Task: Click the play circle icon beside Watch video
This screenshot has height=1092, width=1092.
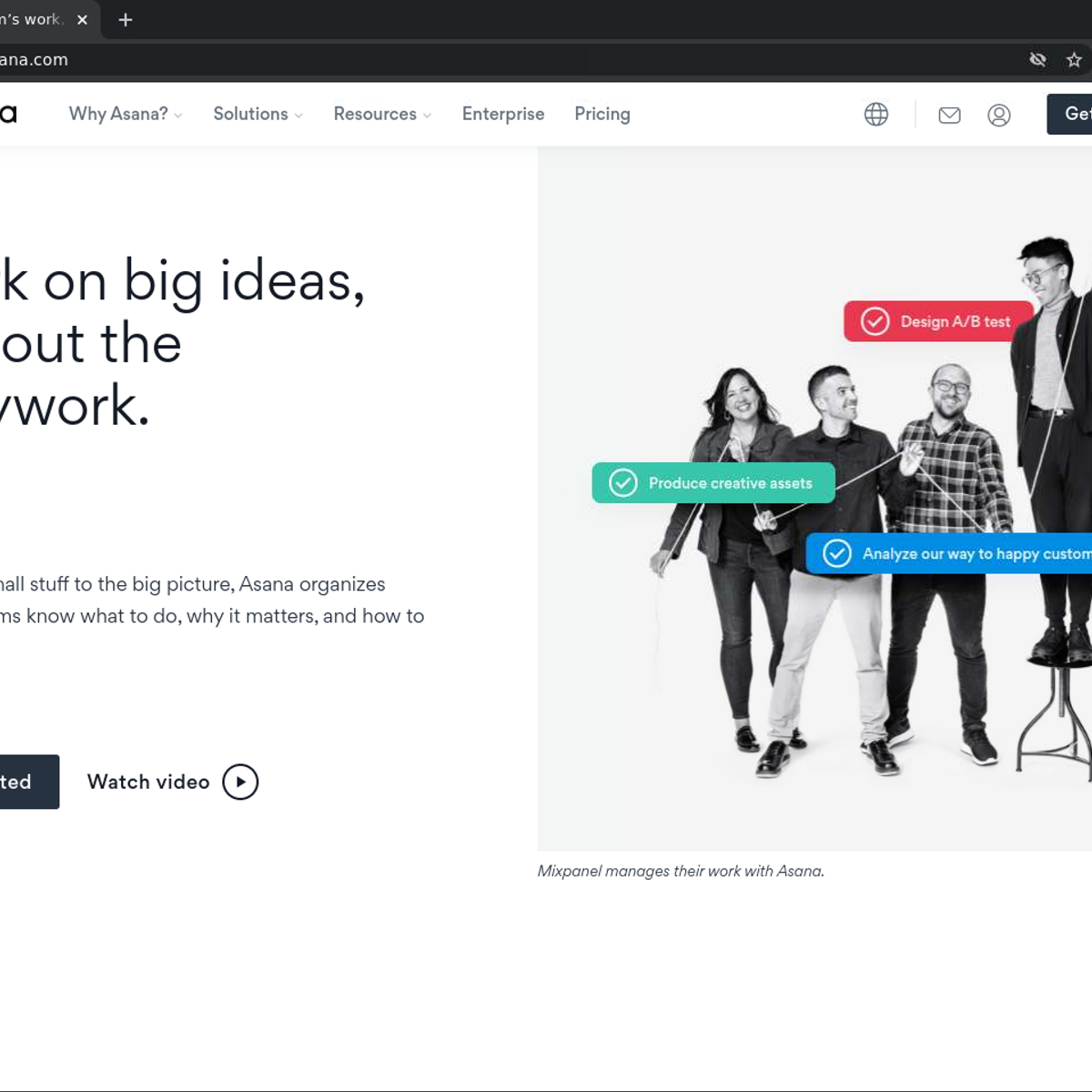Action: coord(240,782)
